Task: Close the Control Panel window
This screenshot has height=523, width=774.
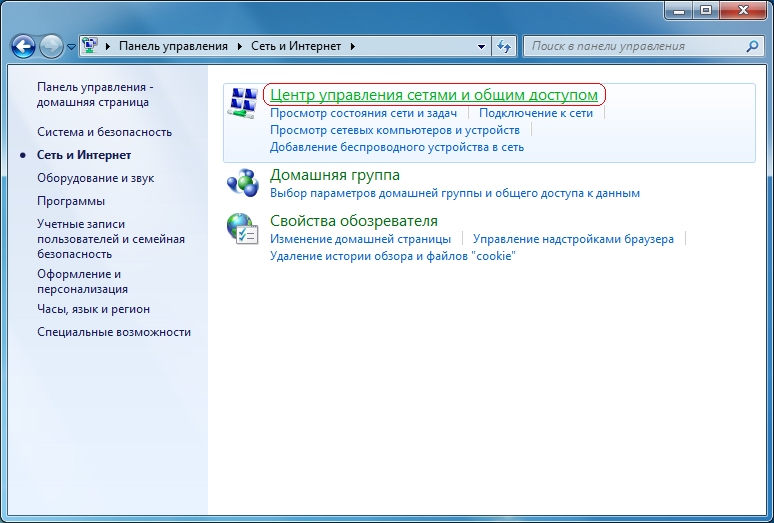Action: [x=743, y=10]
